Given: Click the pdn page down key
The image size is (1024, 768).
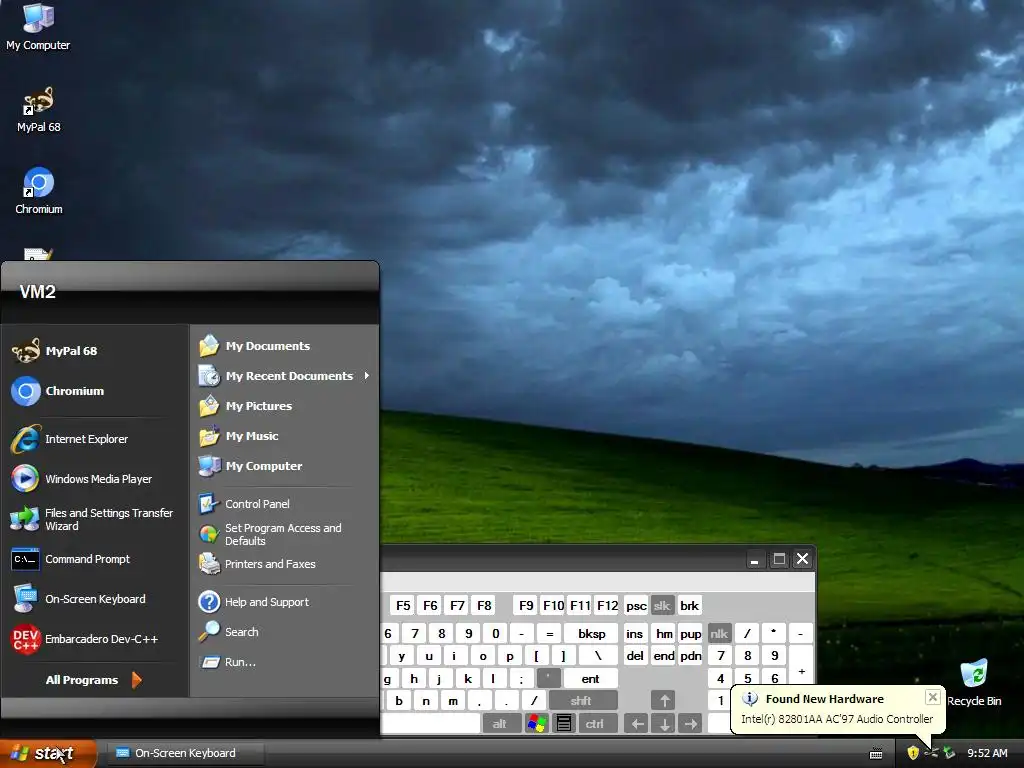Looking at the screenshot, I should (691, 656).
